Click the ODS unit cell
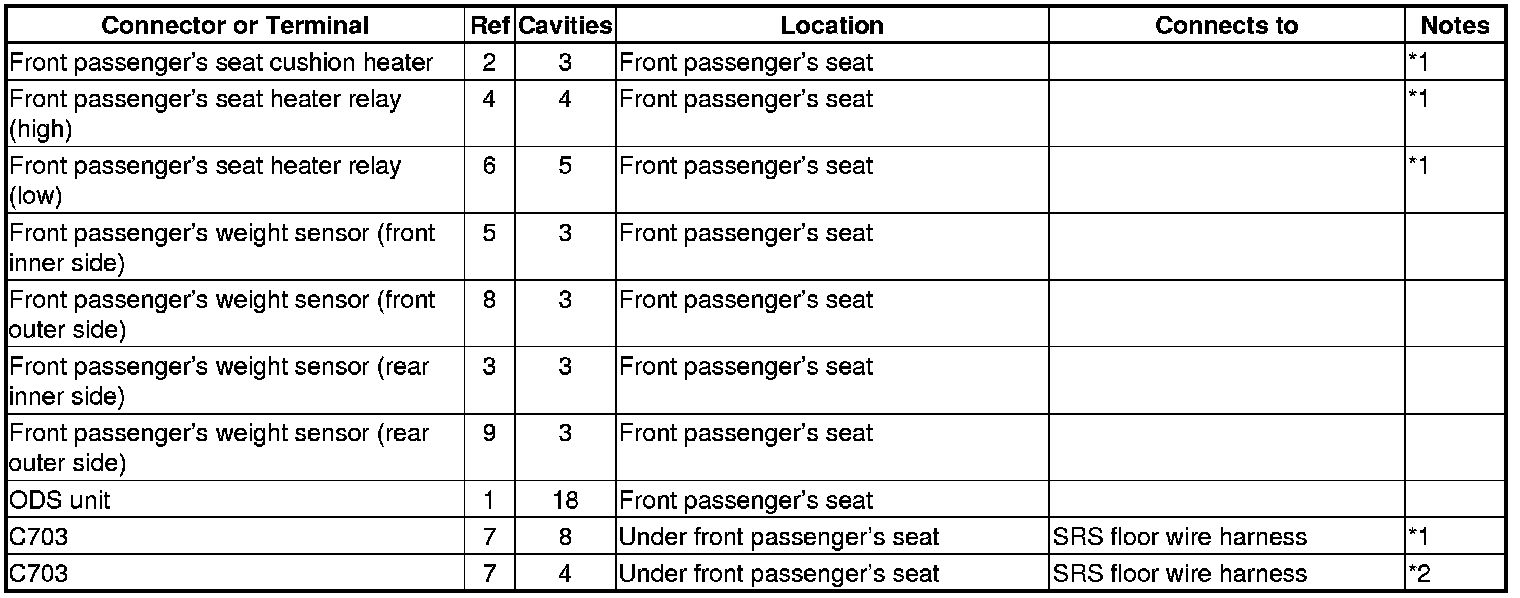This screenshot has height=598, width=1520. pyautogui.click(x=236, y=499)
